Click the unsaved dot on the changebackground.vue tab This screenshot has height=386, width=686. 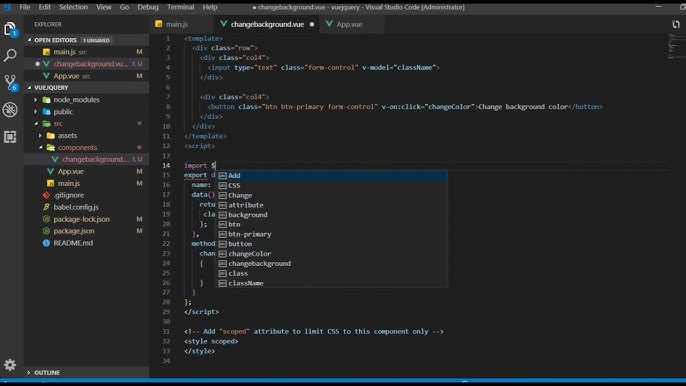pyautogui.click(x=312, y=25)
